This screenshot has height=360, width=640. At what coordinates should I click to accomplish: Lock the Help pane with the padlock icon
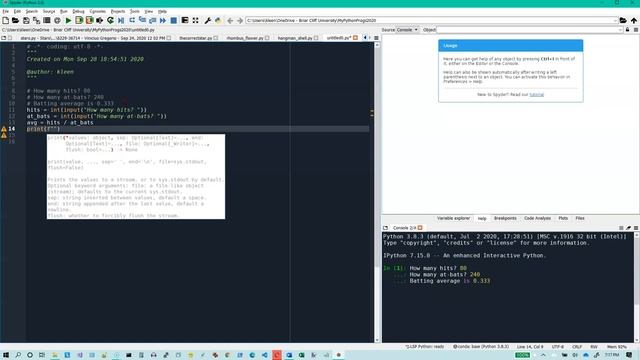pos(627,30)
